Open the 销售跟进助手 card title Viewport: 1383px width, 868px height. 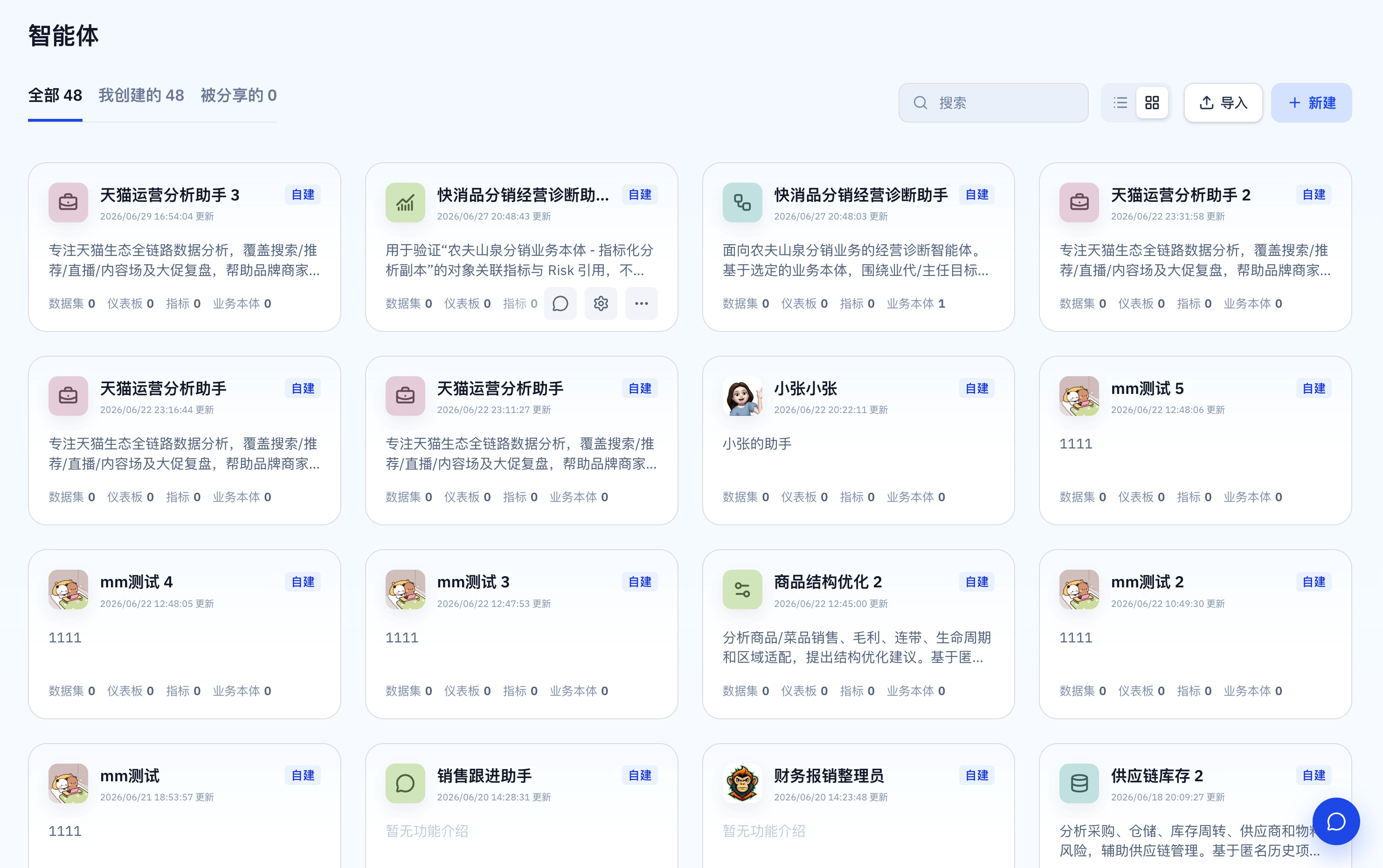point(484,776)
